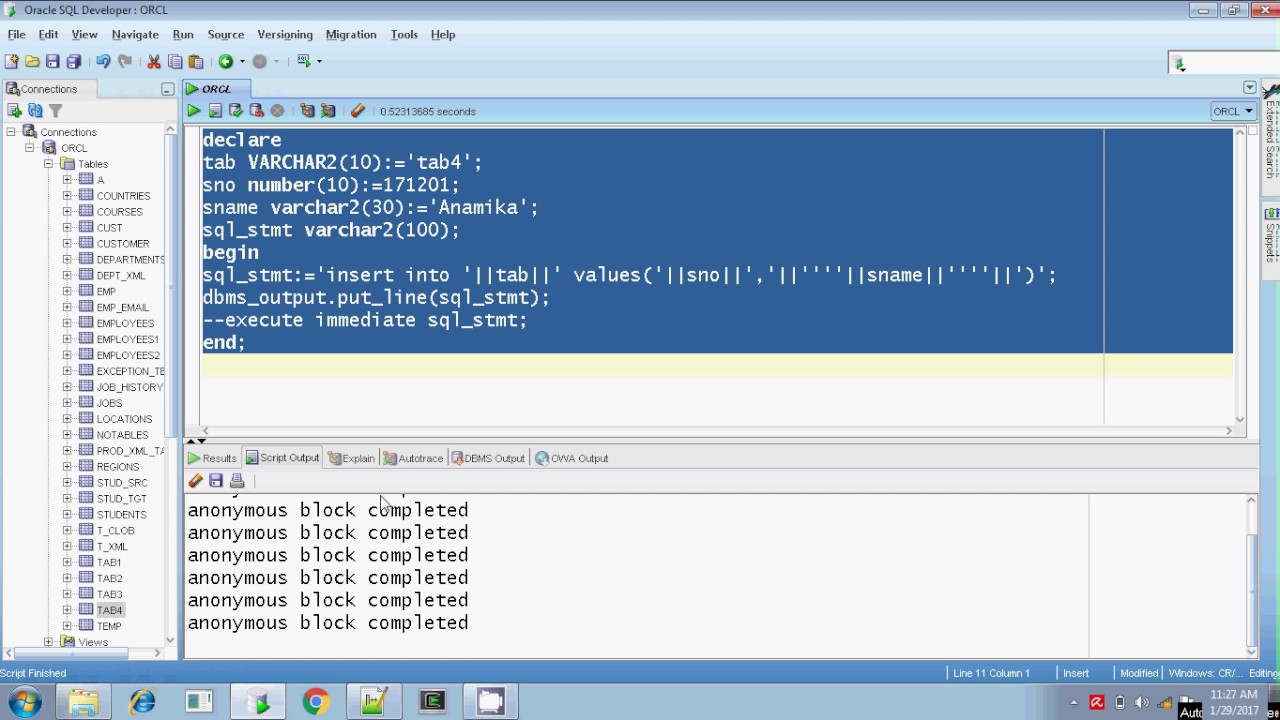Viewport: 1280px width, 720px height.
Task: Execute Statement with green play icon
Action: [x=194, y=111]
